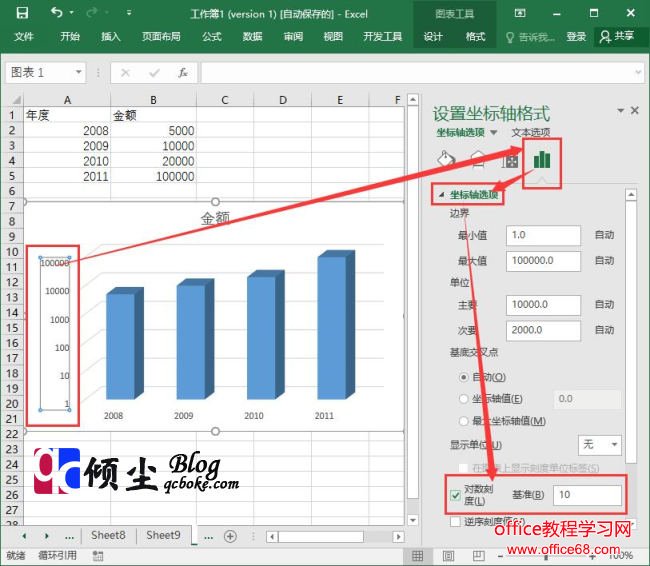Click the Select All corner triangle
Viewport: 650px width, 566px height.
click(16, 100)
